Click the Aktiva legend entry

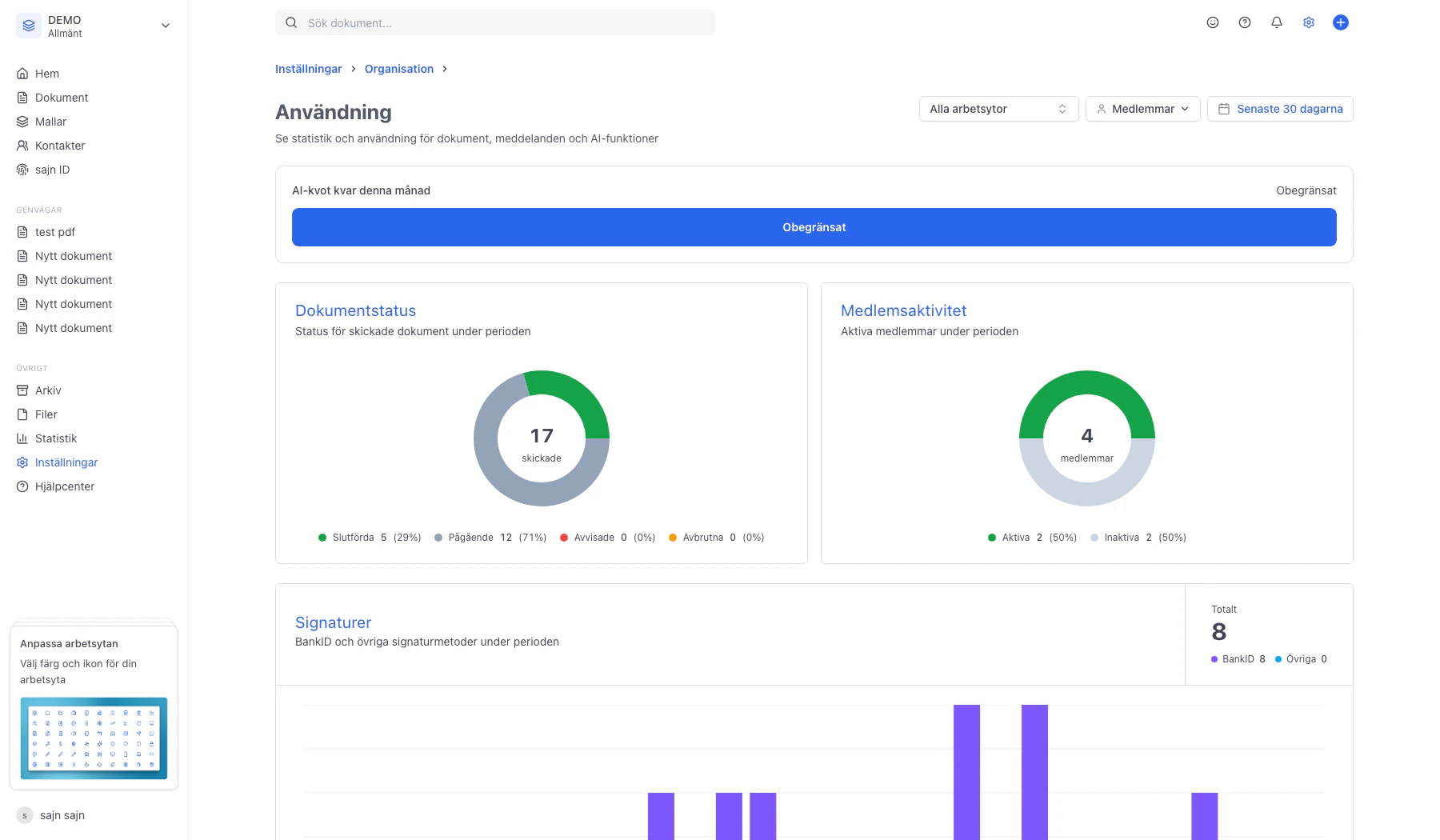coord(1033,538)
